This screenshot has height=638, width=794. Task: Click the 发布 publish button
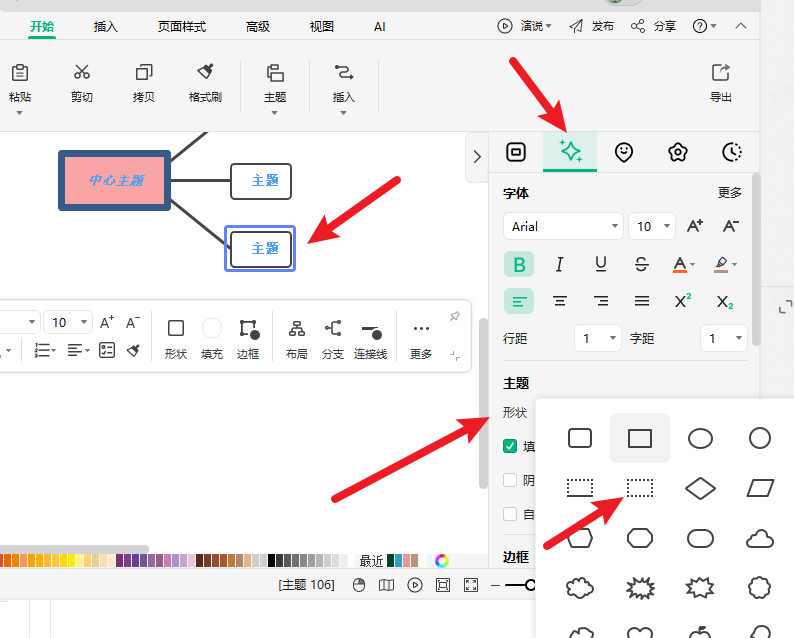pyautogui.click(x=592, y=26)
